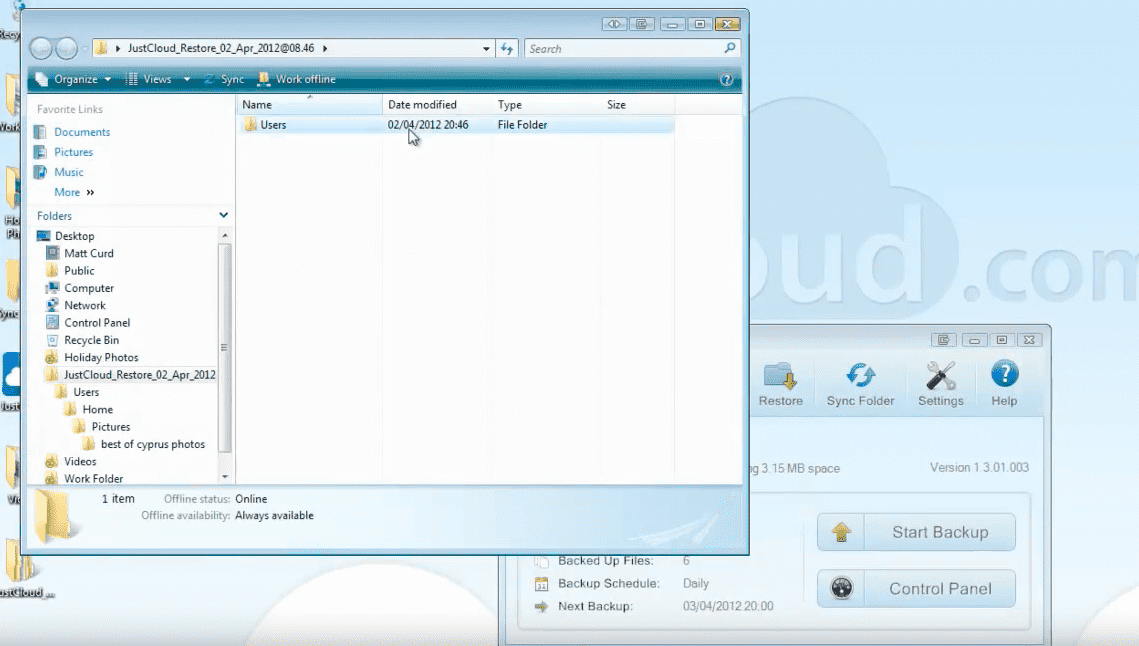Click the refresh button beside address bar
Viewport: 1139px width, 646px height.
507,48
